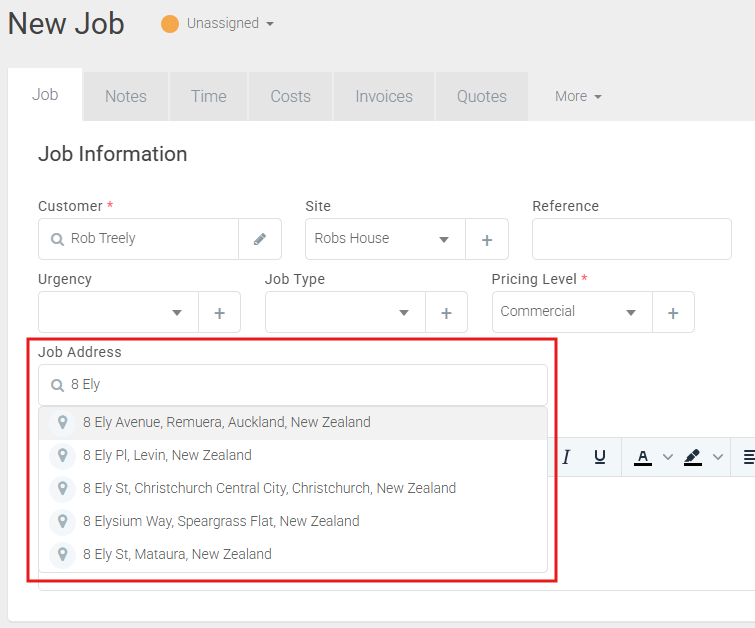Choose 8 Elysium Way, Speargrass Flat suggestion

pos(221,521)
